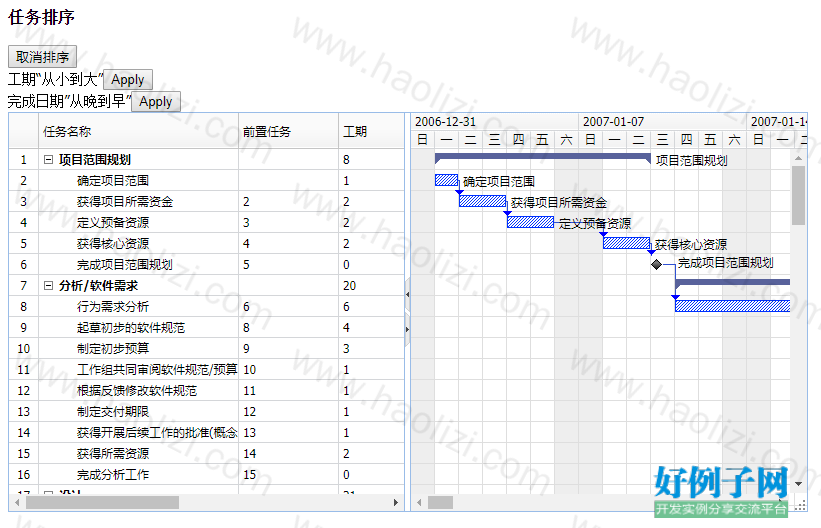Viewport: 821px width, 528px height.
Task: Select the 工期 column header
Action: (x=371, y=131)
